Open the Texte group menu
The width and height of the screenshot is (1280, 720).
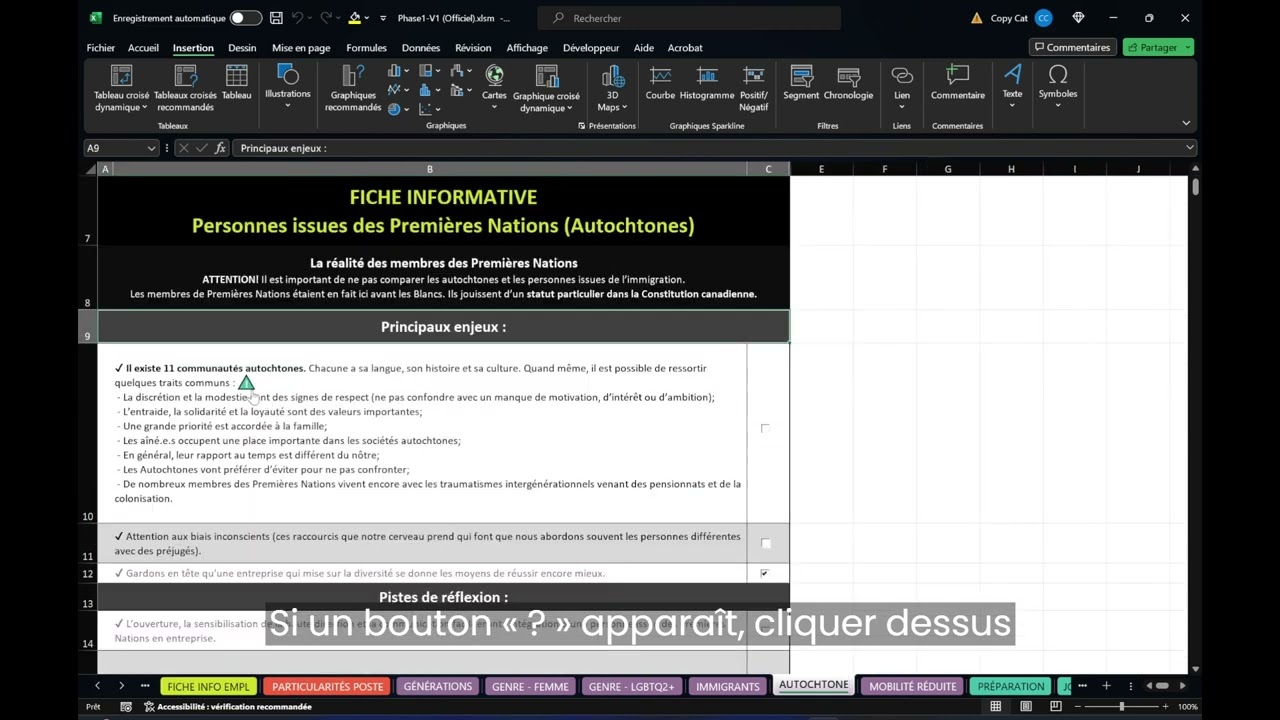1013,86
